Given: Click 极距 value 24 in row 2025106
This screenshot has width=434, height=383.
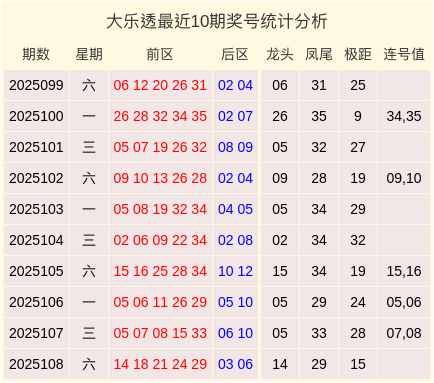Looking at the screenshot, I should tap(358, 302).
